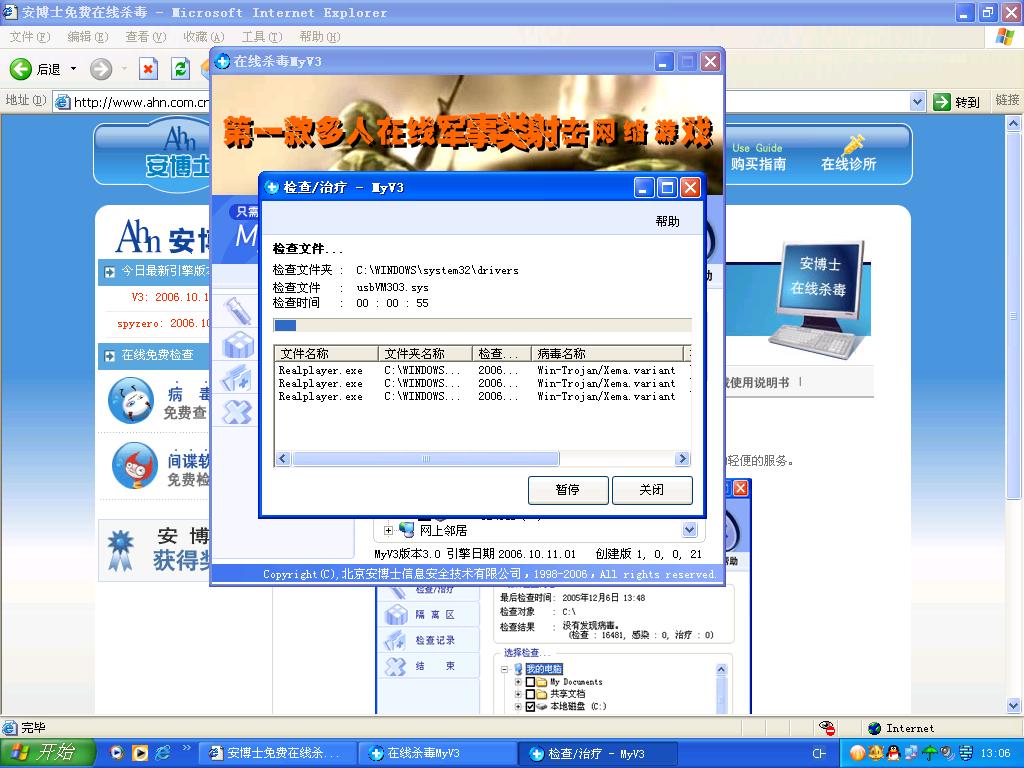
Task: Click the scan progress bar
Action: pyautogui.click(x=482, y=325)
